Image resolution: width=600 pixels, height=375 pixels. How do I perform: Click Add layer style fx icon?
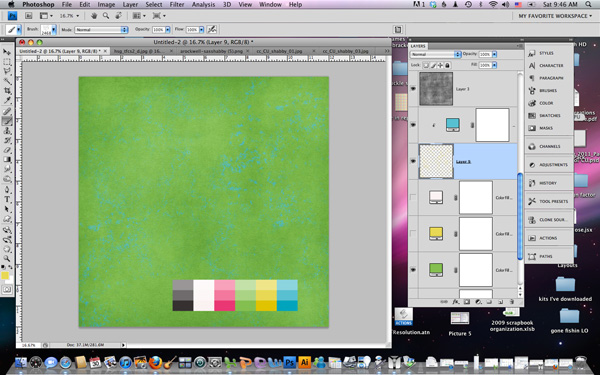[x=455, y=302]
